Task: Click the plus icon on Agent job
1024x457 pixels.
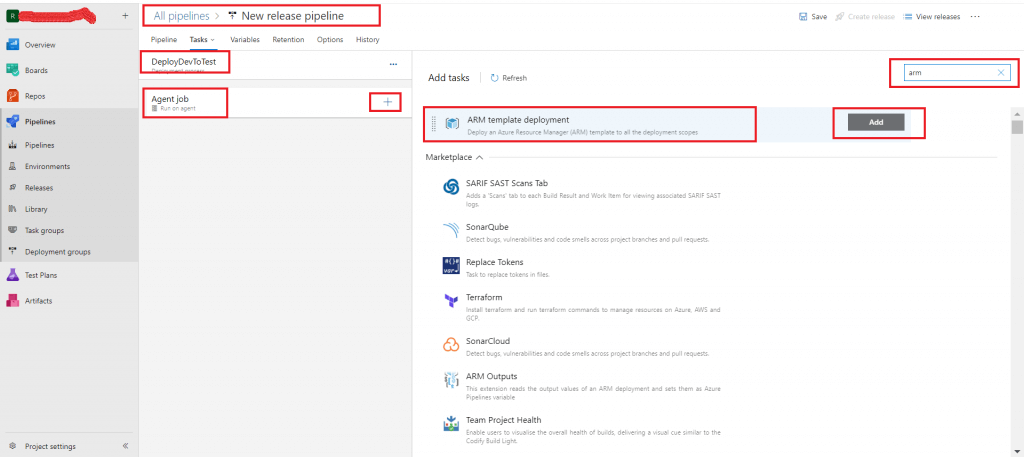Action: click(x=387, y=102)
